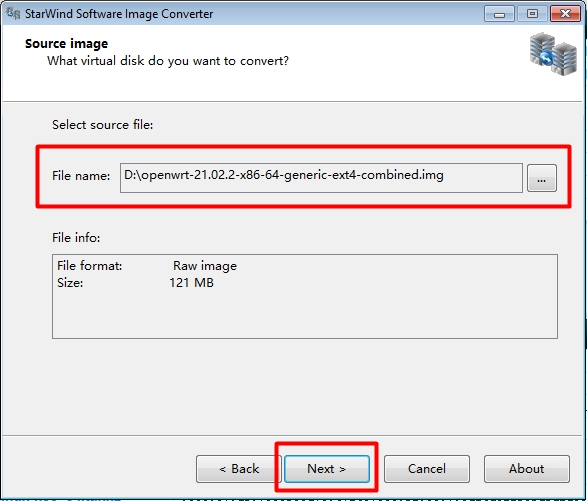Click the StarWind app icon in the title bar
The height and width of the screenshot is (501, 587).
13,13
